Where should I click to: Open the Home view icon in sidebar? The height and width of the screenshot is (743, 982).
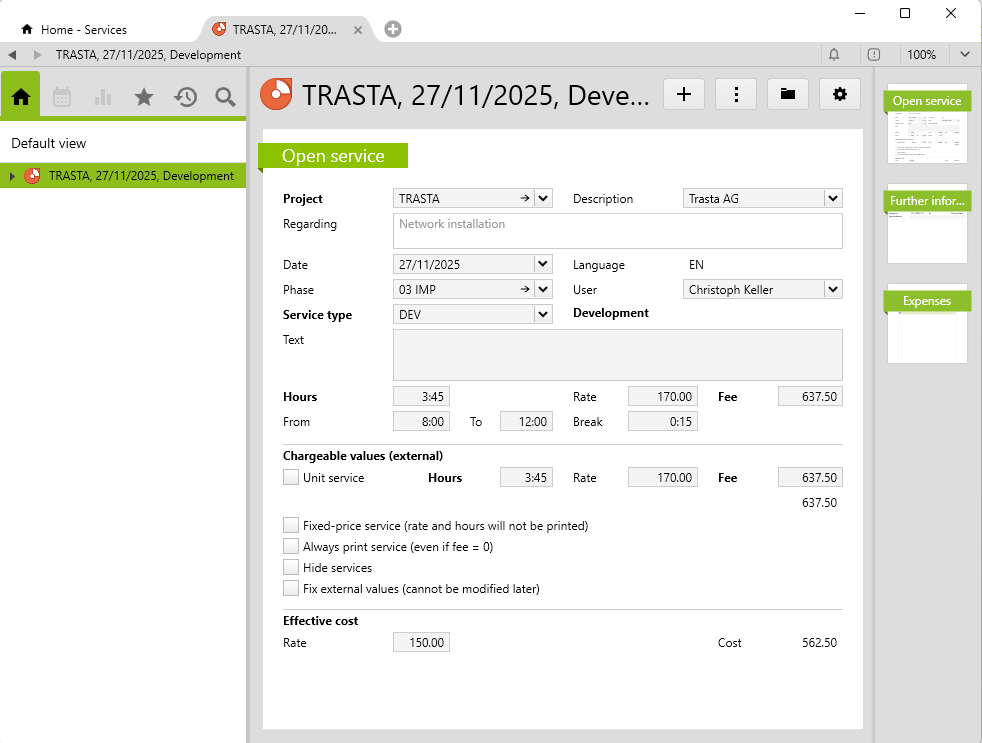pyautogui.click(x=21, y=97)
